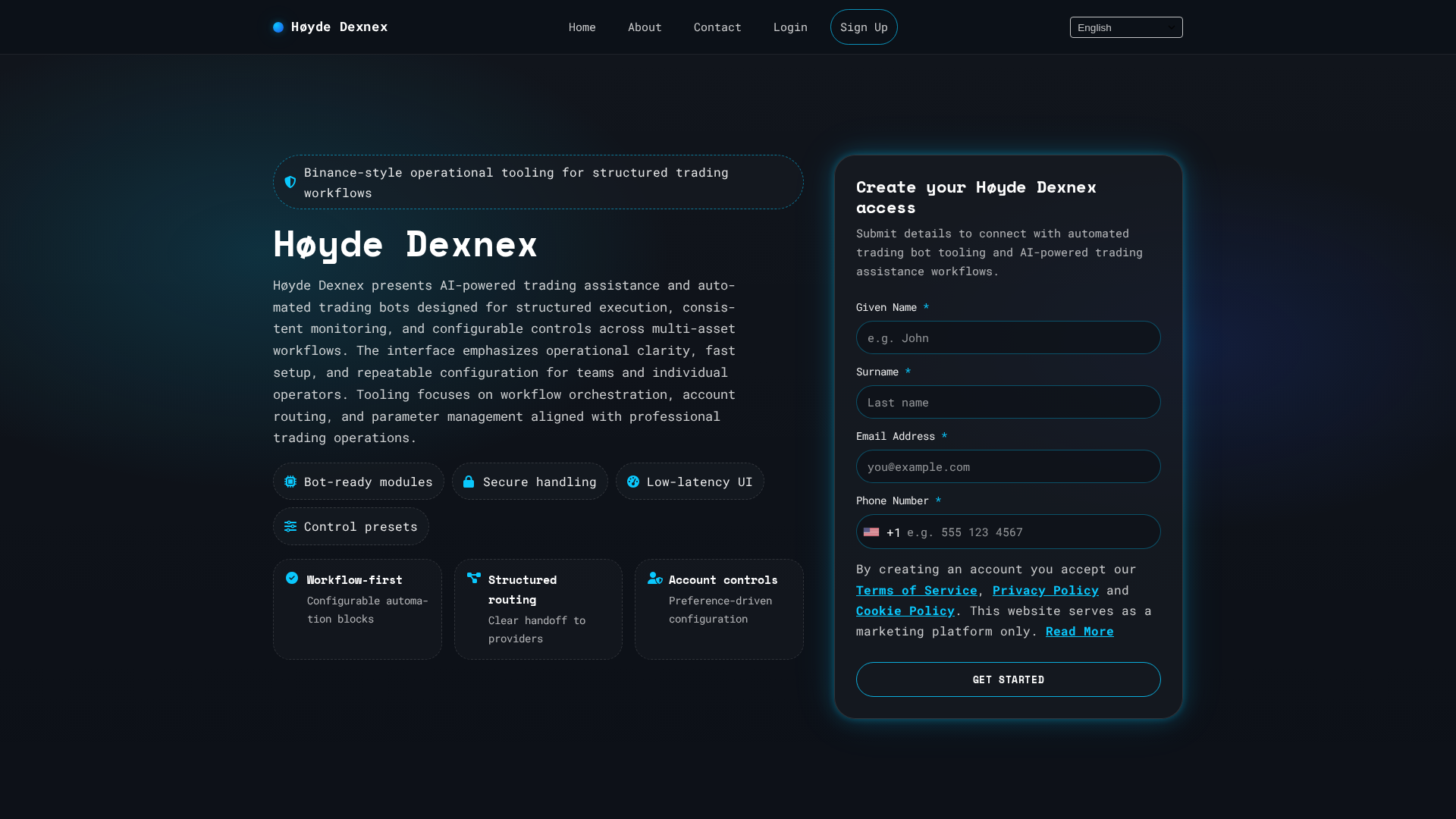Click 'Preference-driven configuration' description
Viewport: 1456px width, 819px height.
click(x=720, y=610)
